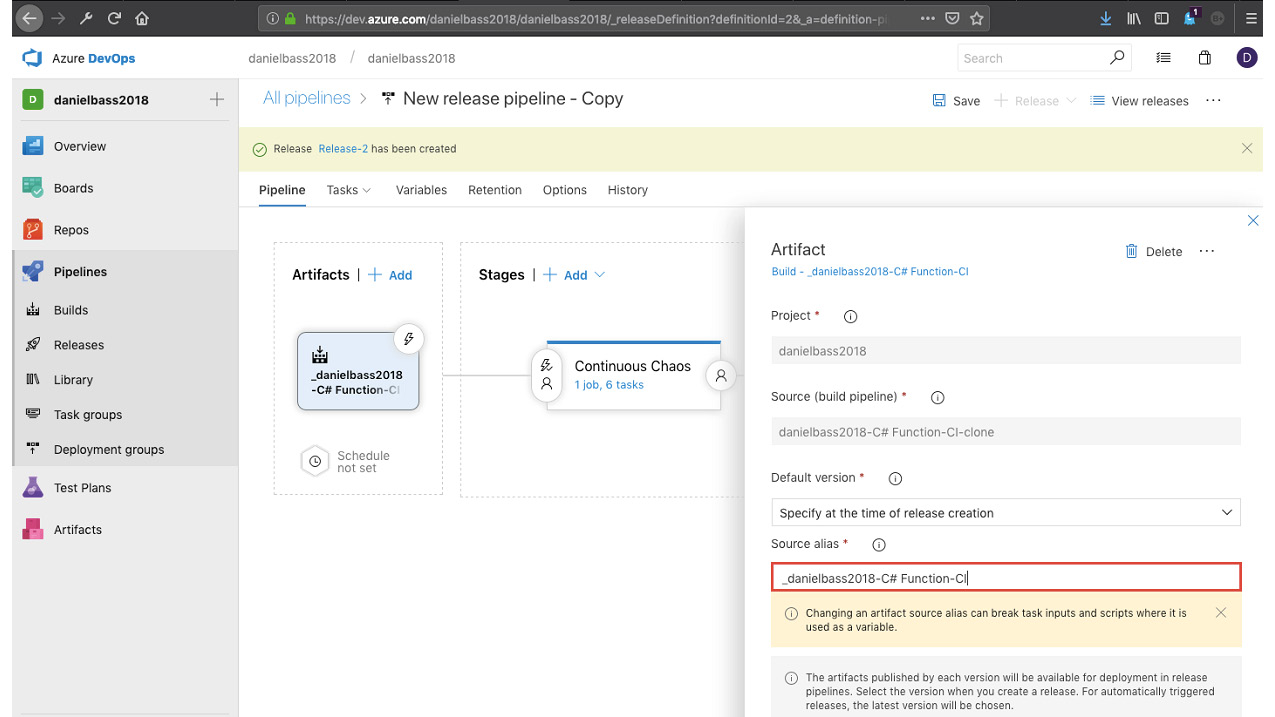Switch to the Options tab
The height and width of the screenshot is (717, 1275).
click(x=565, y=190)
